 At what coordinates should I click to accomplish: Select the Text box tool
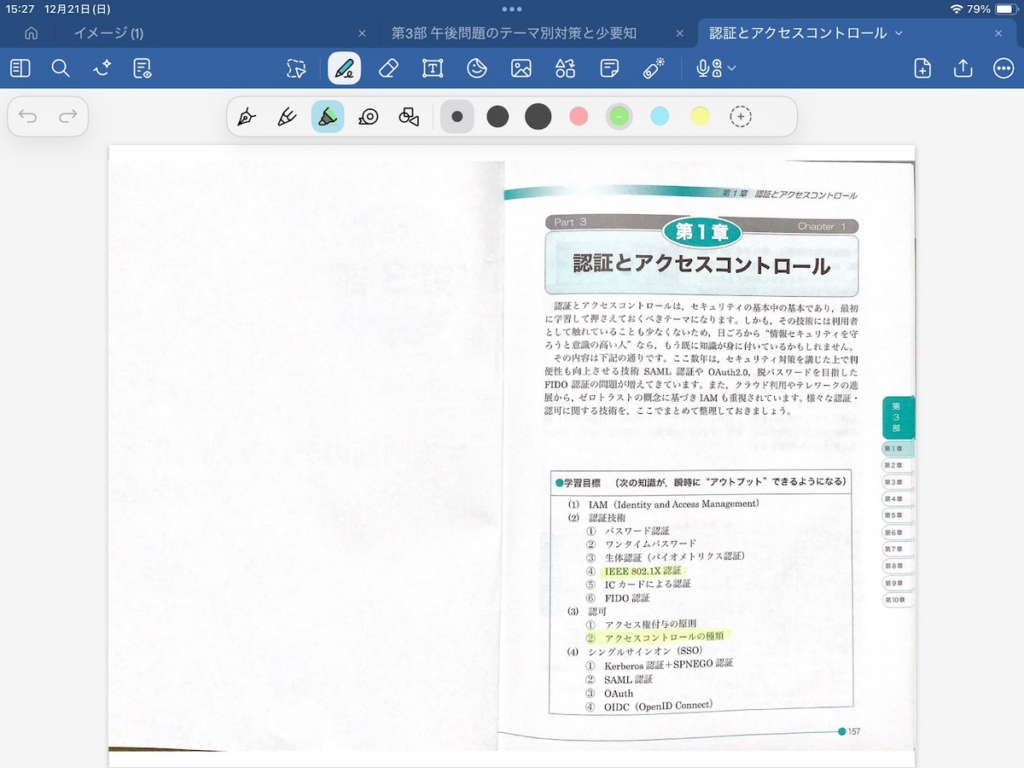pyautogui.click(x=432, y=68)
